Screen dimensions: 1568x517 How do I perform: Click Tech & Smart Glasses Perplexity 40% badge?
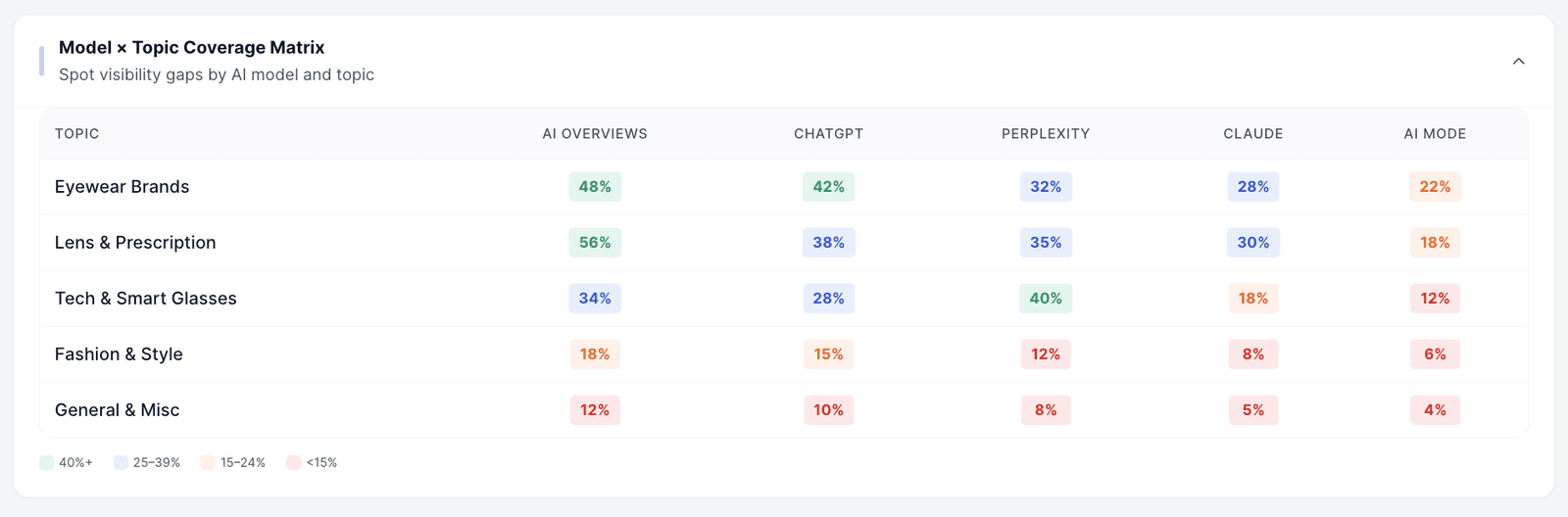coord(1046,299)
